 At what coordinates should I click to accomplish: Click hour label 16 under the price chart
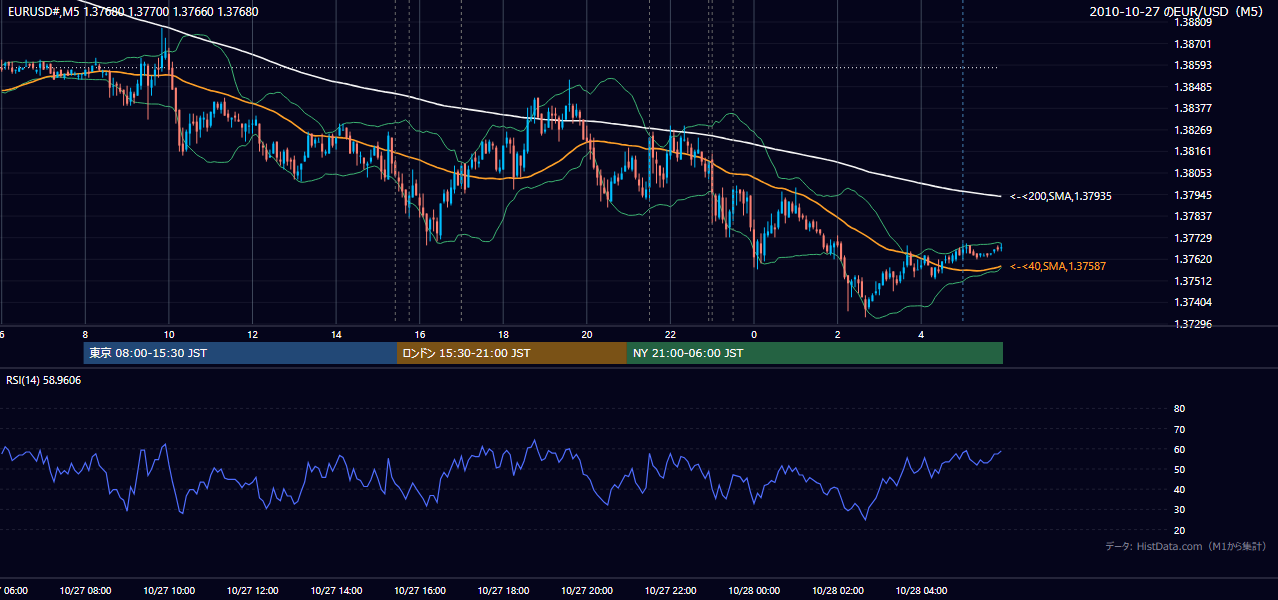click(x=420, y=335)
